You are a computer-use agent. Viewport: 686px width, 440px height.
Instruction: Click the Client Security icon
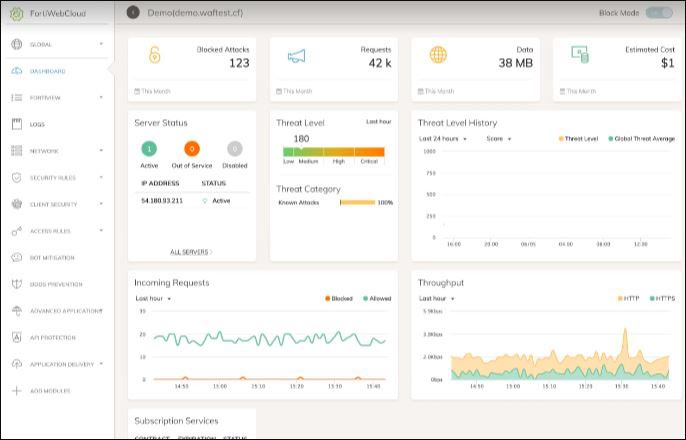(17, 204)
